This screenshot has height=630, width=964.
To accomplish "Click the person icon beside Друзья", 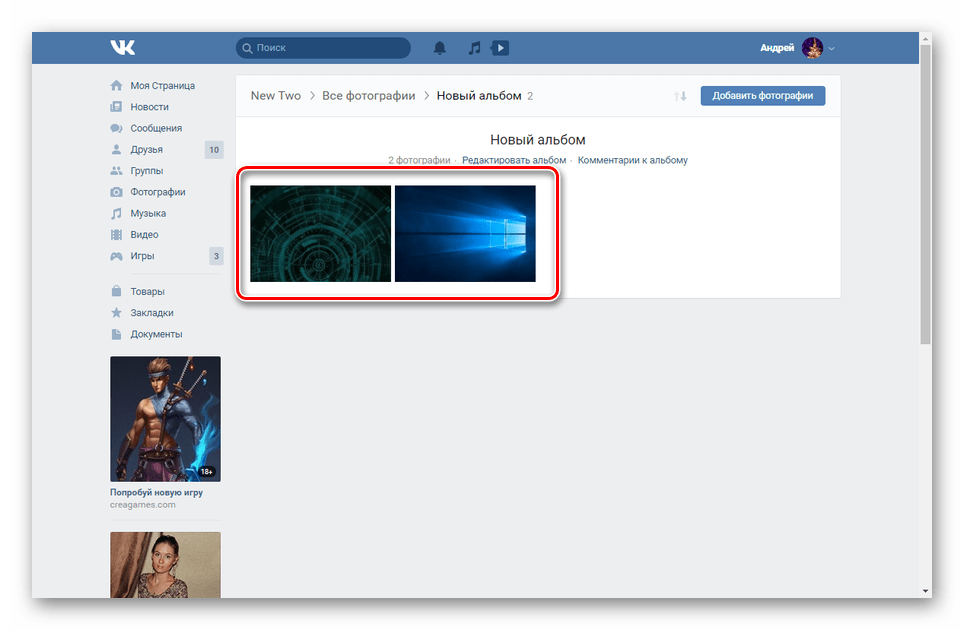I will pos(116,149).
